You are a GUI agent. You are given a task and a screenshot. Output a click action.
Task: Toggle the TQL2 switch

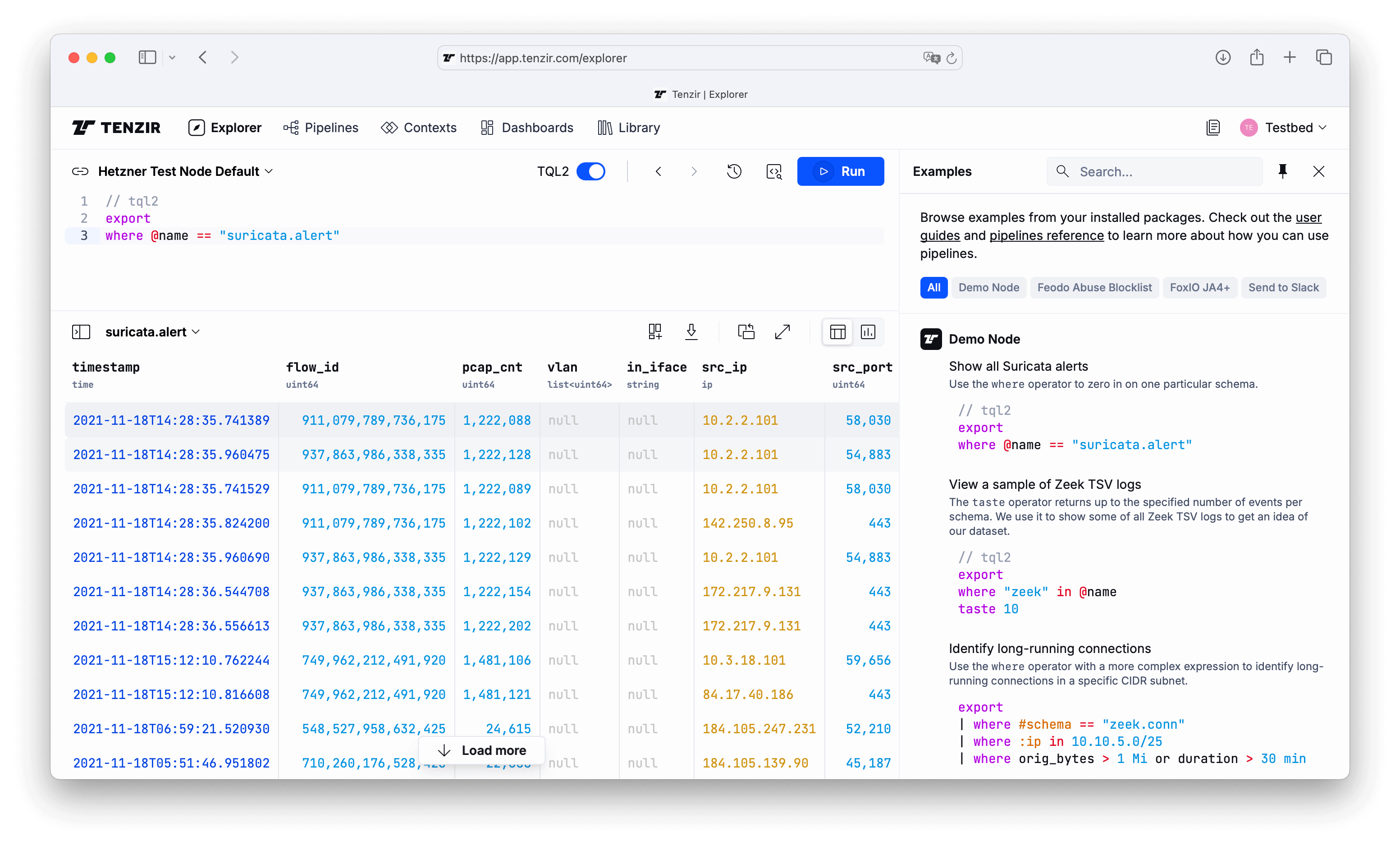[x=590, y=171]
